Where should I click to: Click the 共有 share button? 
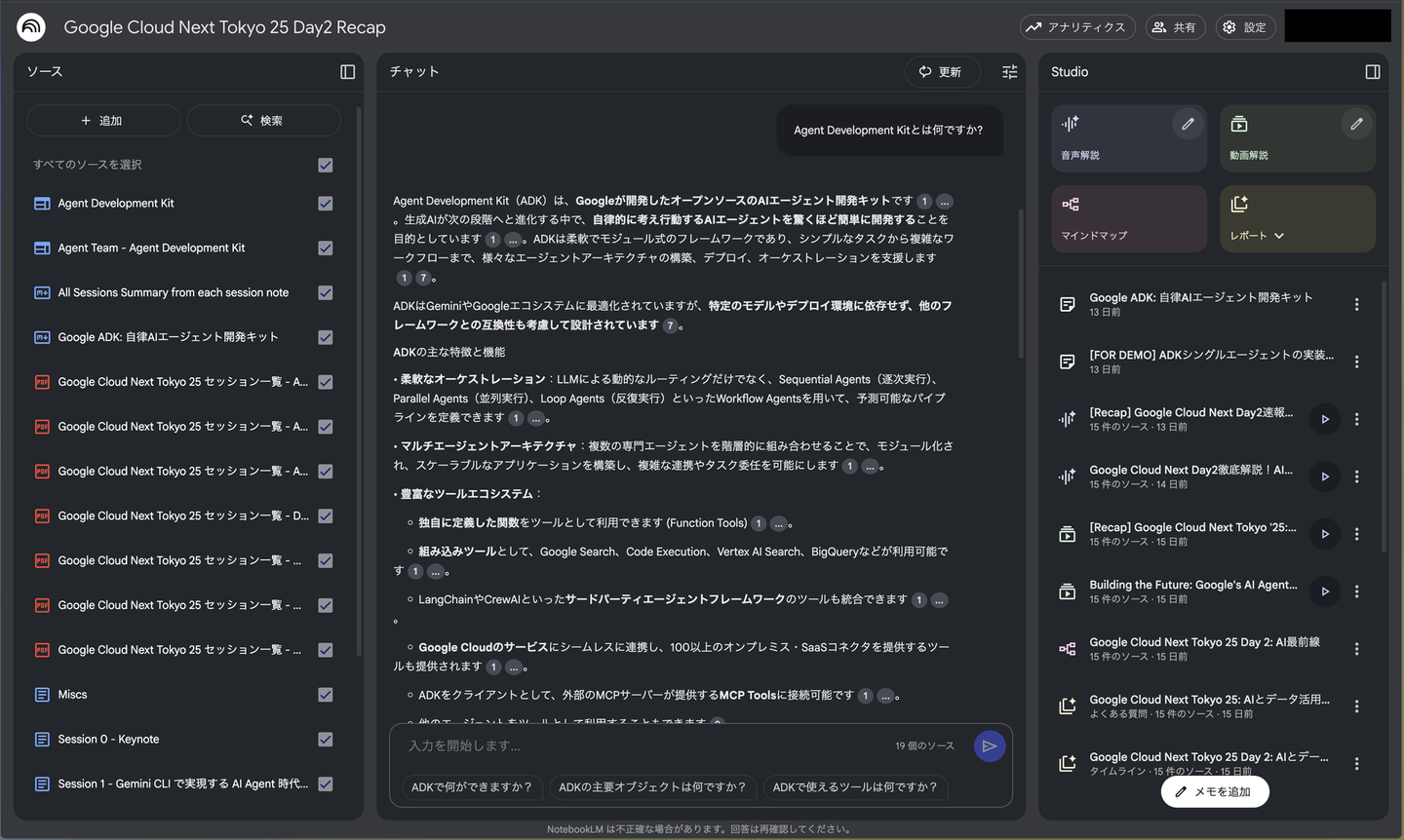pos(1175,27)
